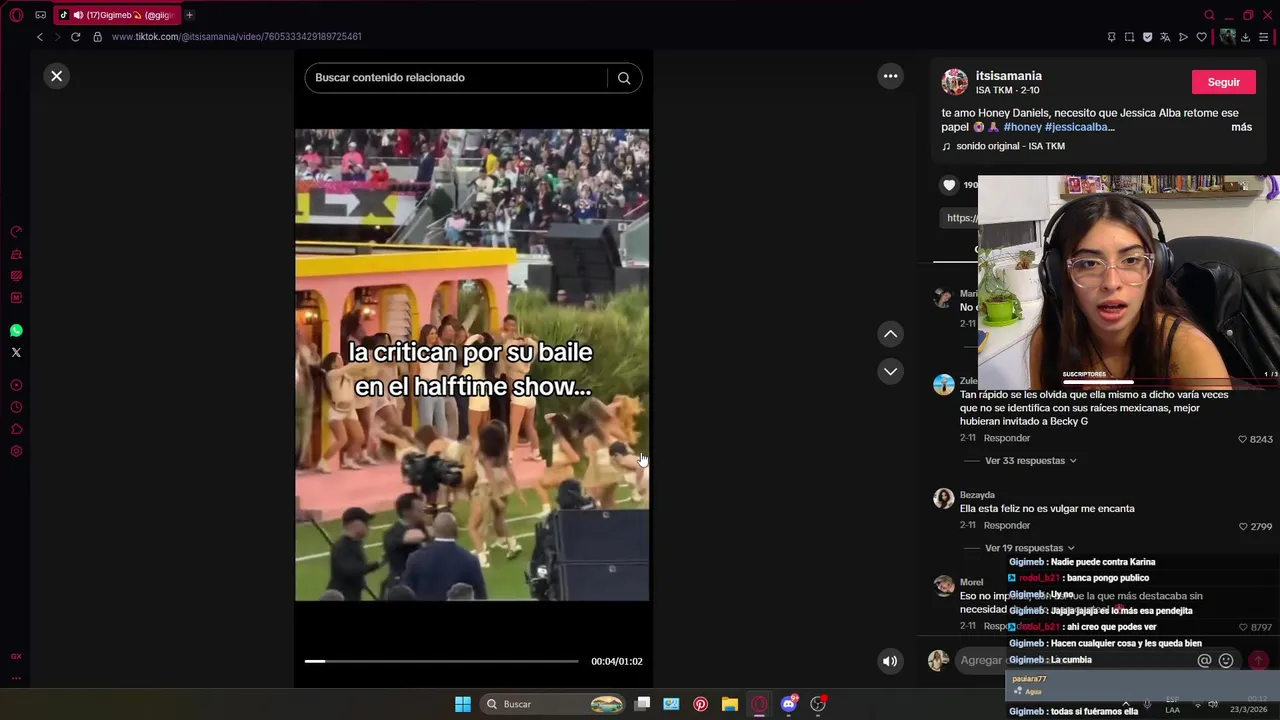Go to next video arrow

click(890, 371)
